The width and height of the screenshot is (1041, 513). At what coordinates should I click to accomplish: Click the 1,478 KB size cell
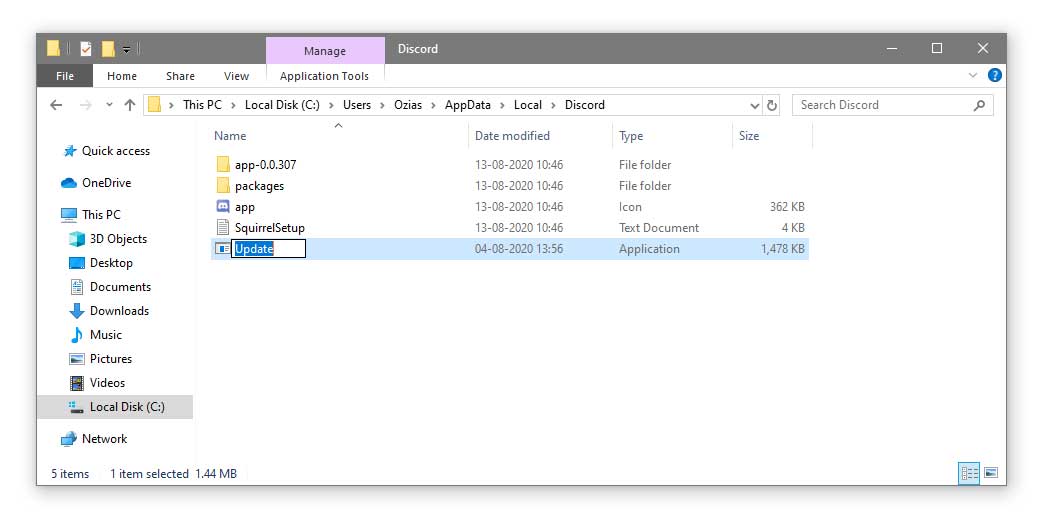click(x=783, y=249)
